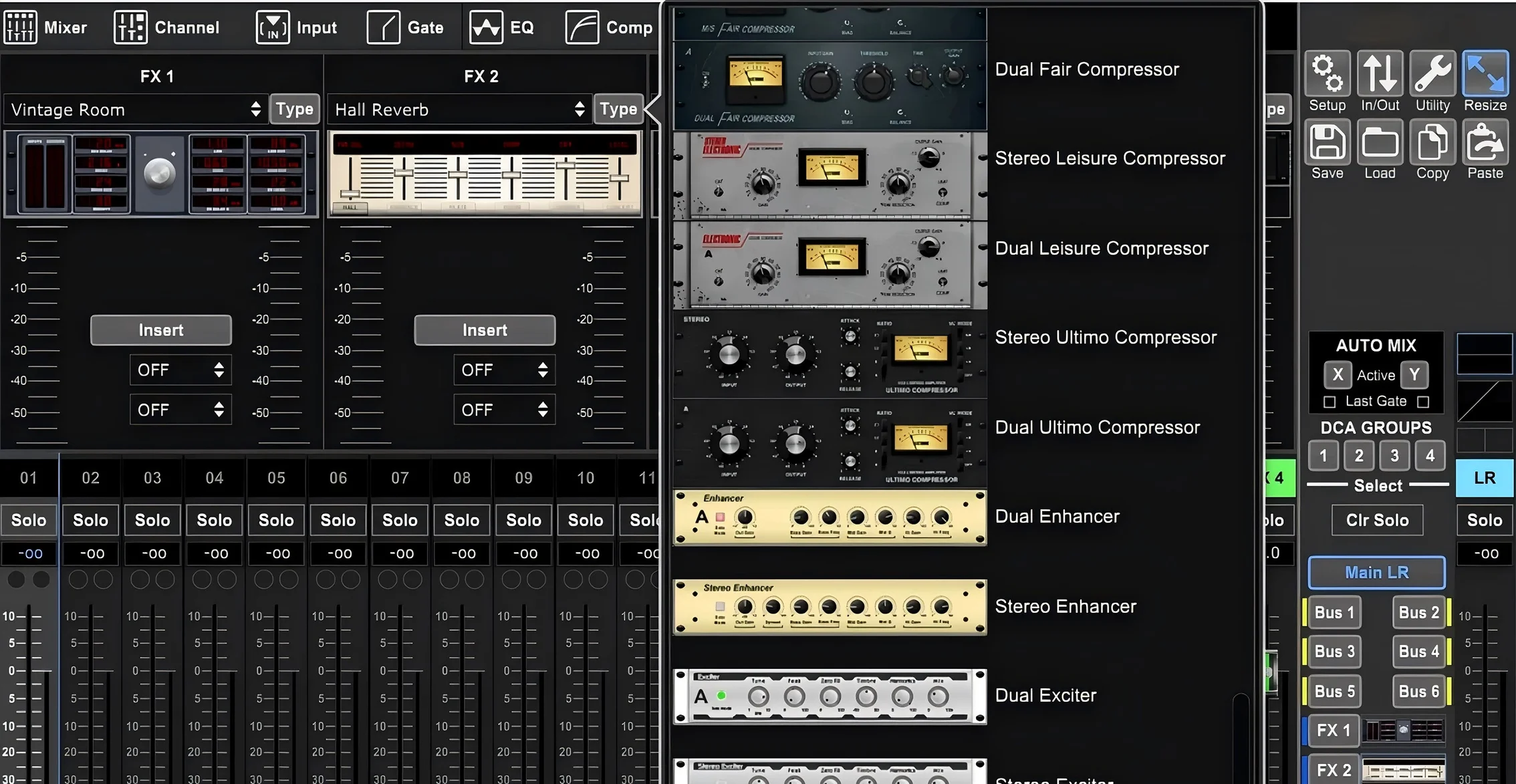Open the Vintage Room effect dropdown
Screen dimensions: 1516x784
[135, 110]
